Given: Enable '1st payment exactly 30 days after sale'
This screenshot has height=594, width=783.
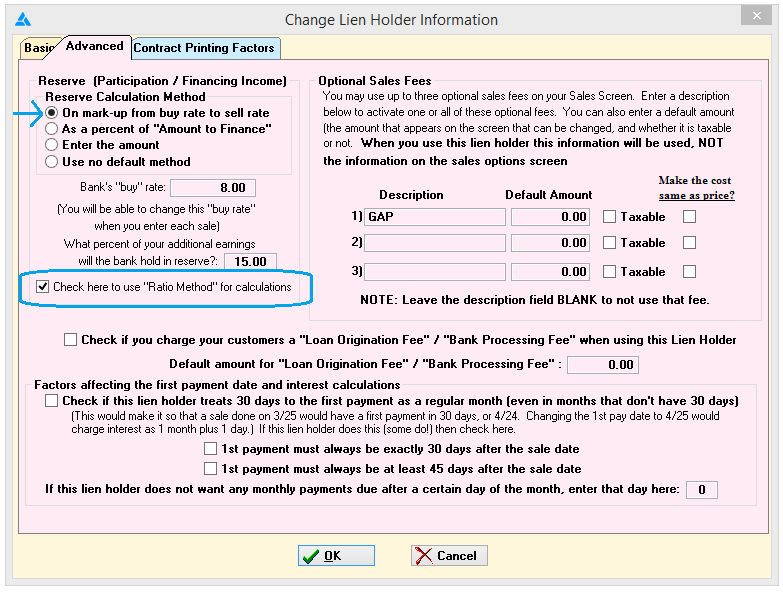Looking at the screenshot, I should 211,449.
